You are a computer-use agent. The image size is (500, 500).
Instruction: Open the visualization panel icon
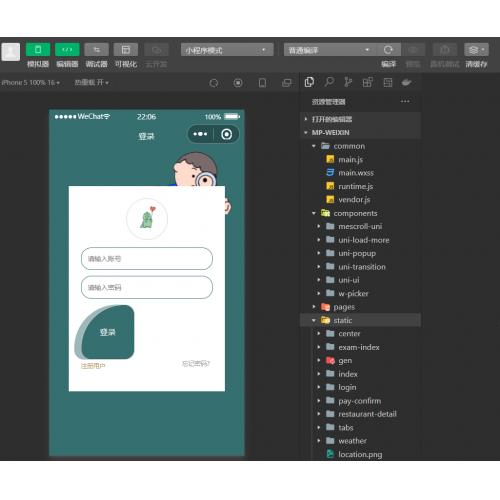126,50
